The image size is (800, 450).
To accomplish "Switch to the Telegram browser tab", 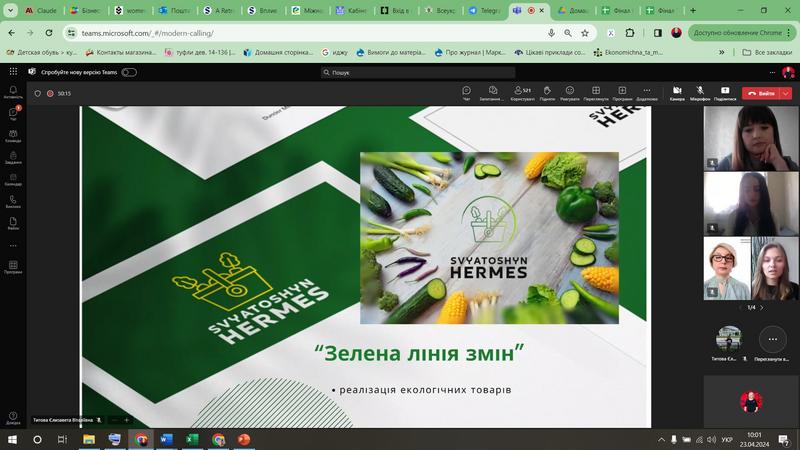I will (485, 10).
